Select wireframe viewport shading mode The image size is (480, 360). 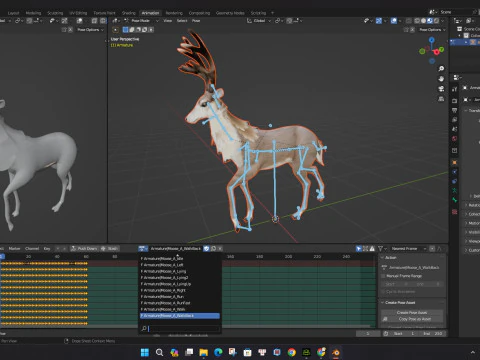point(417,21)
